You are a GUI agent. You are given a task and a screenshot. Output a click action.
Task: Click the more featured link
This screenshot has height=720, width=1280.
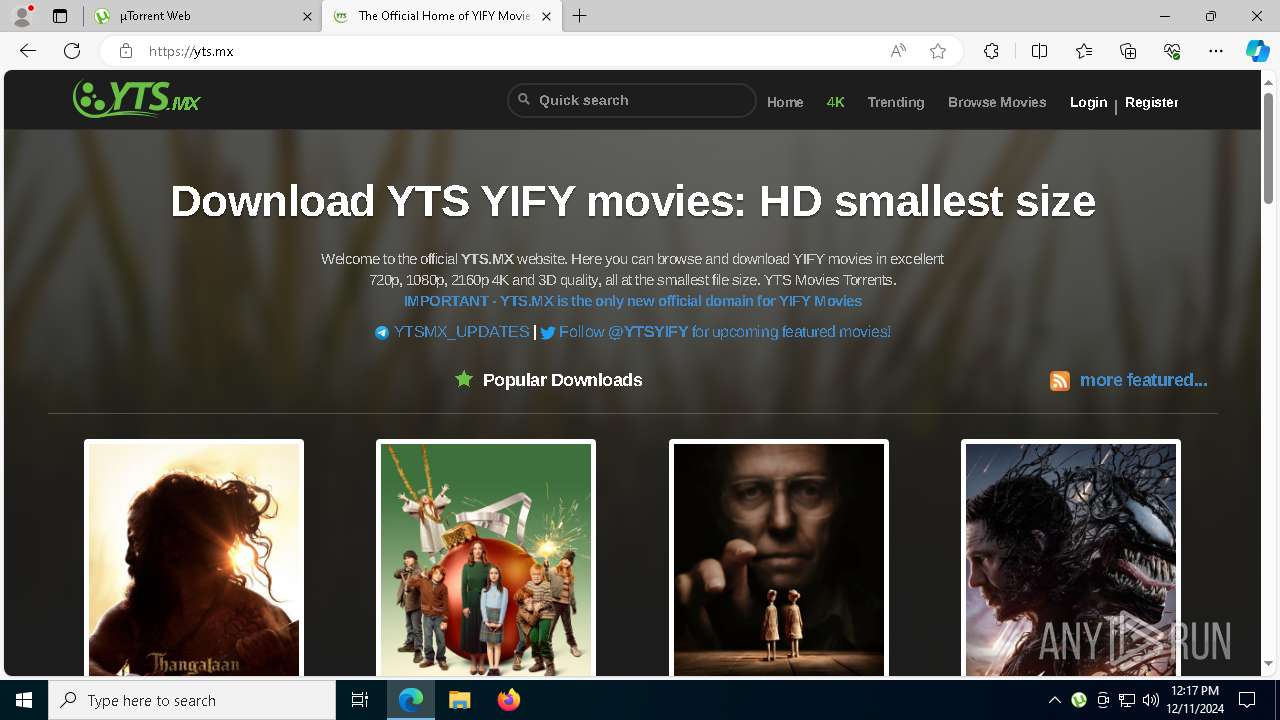click(1143, 380)
